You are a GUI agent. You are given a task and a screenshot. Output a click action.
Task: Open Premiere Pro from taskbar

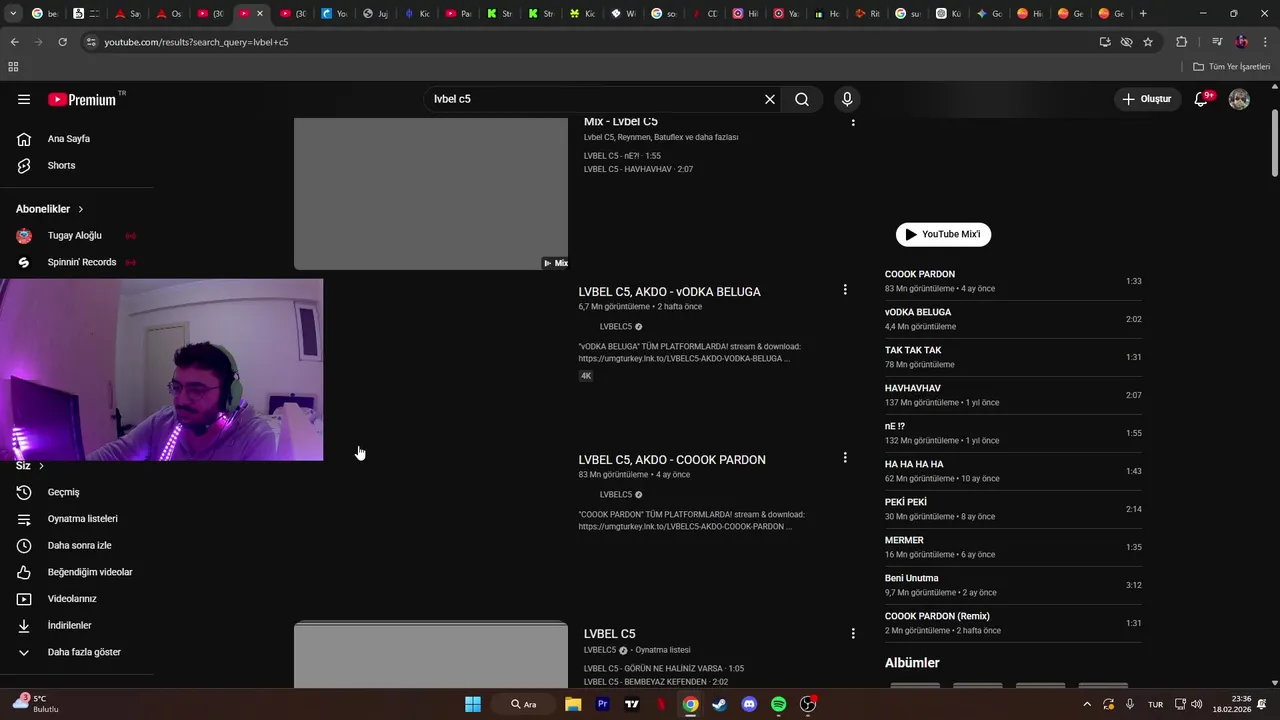603,704
